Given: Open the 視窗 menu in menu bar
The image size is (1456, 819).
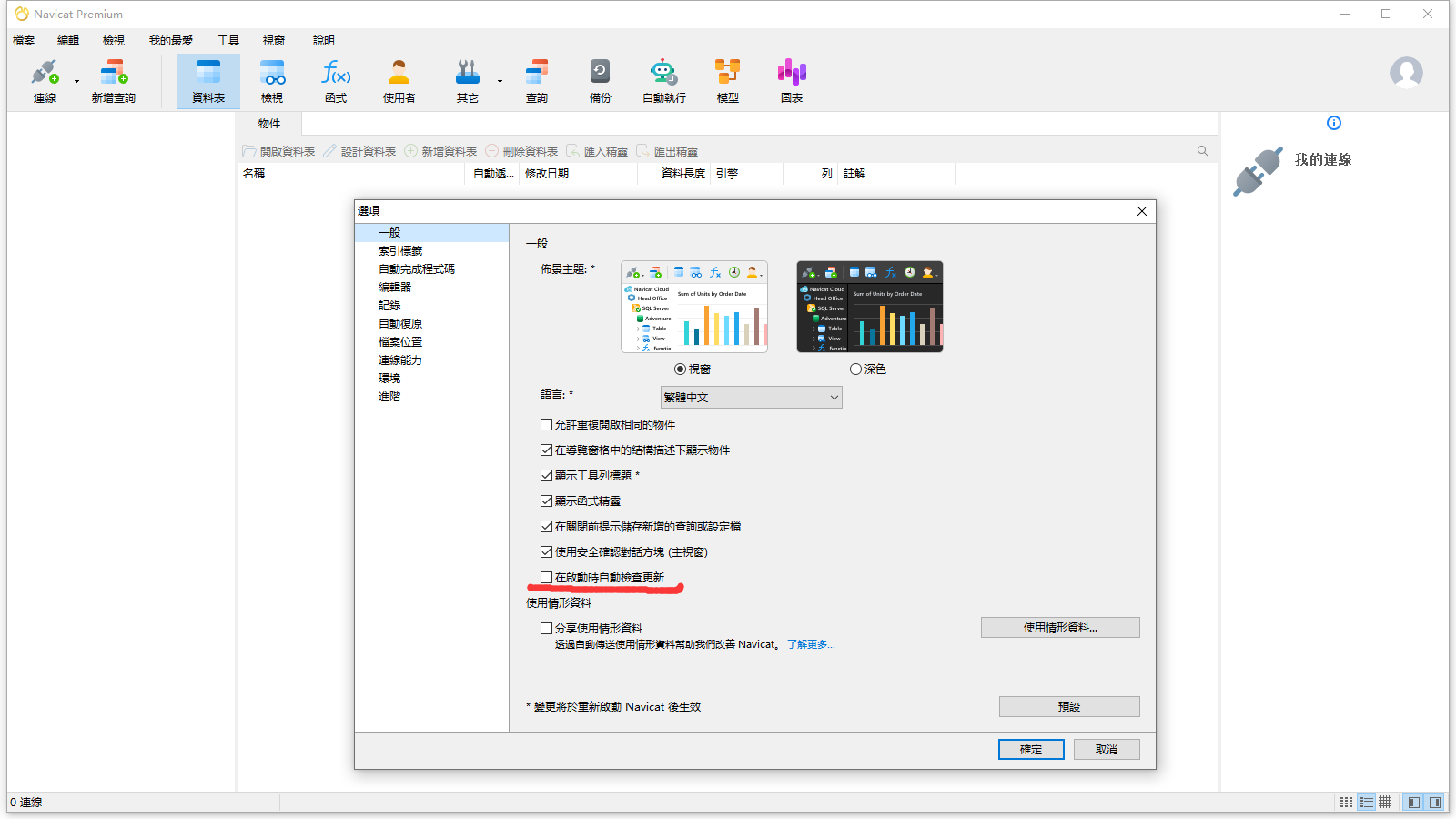Looking at the screenshot, I should (x=274, y=40).
